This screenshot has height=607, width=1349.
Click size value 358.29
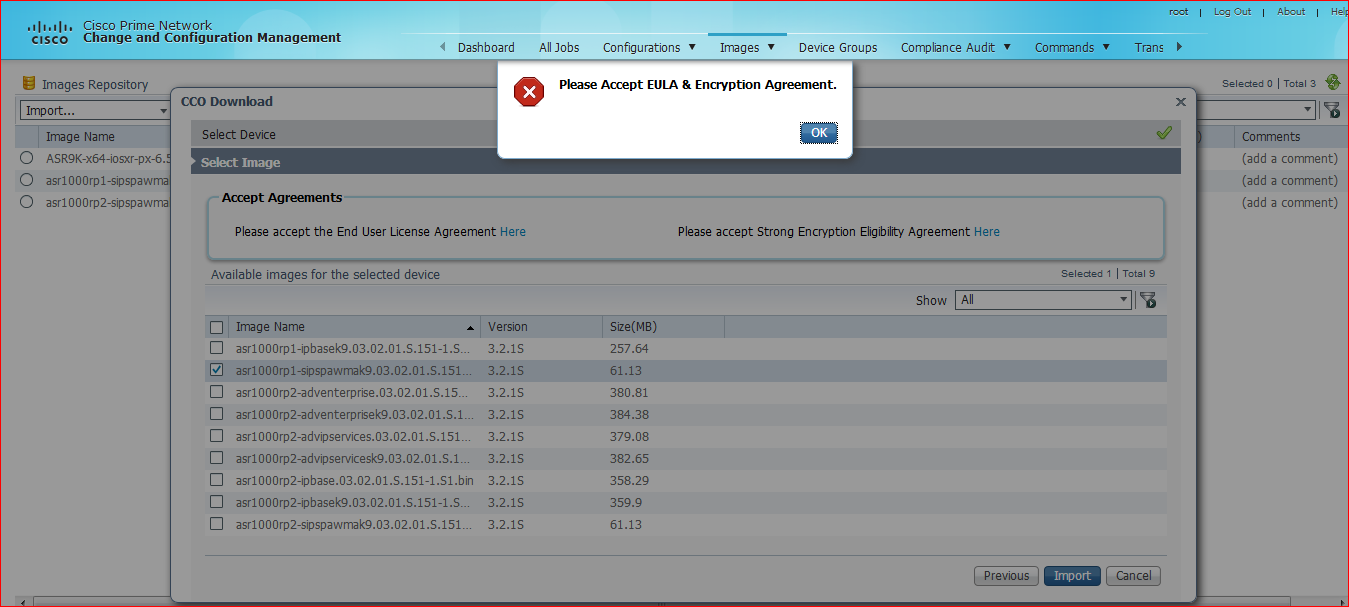click(x=629, y=481)
